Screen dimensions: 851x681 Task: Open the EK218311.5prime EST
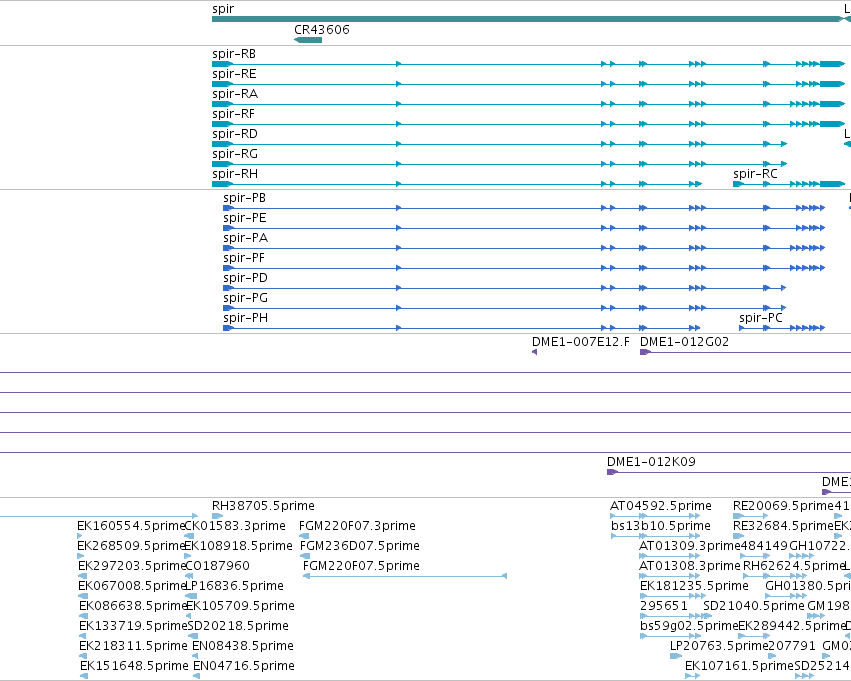[x=133, y=646]
